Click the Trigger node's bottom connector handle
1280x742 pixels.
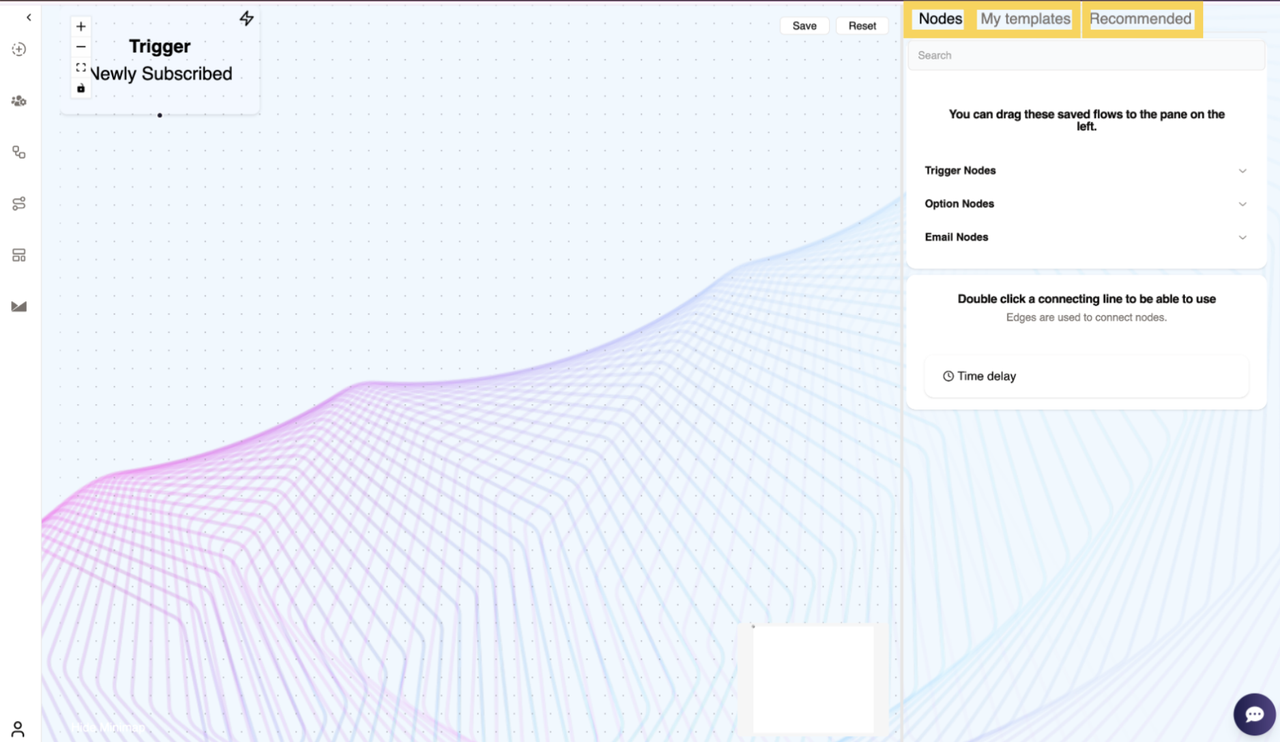tap(160, 115)
